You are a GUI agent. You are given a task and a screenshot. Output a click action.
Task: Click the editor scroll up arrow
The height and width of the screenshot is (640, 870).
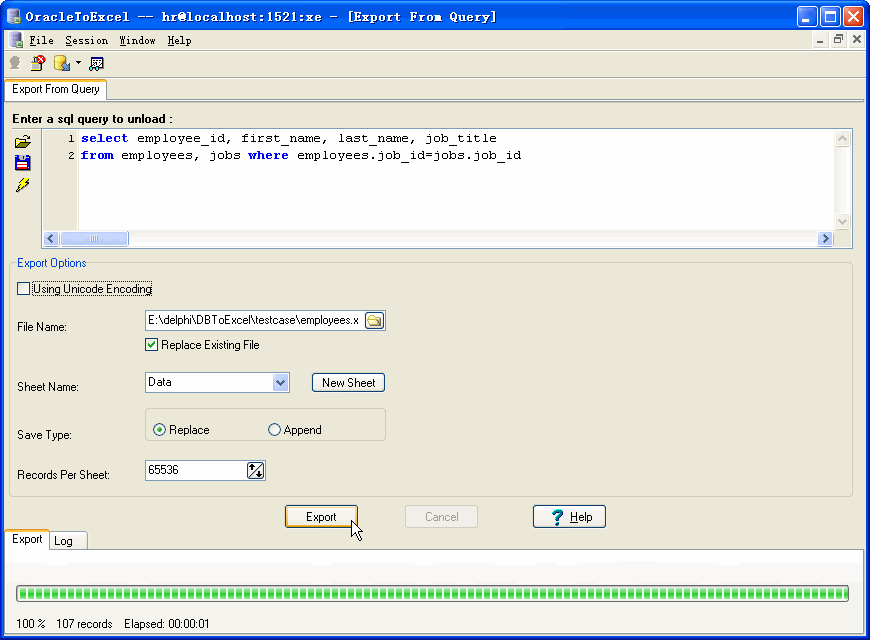(x=842, y=138)
